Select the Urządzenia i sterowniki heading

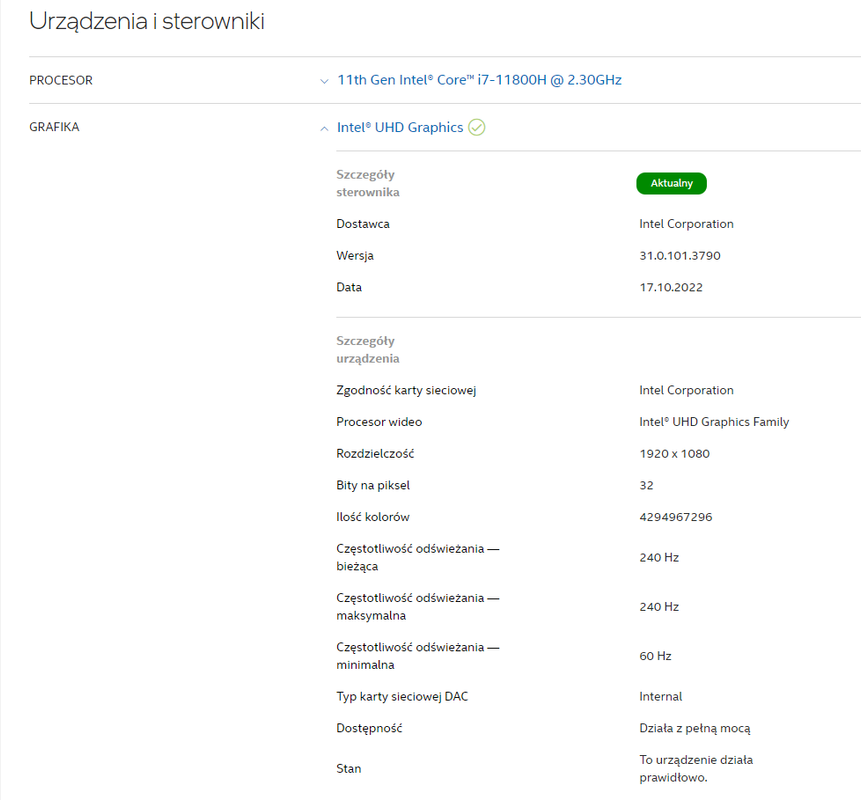[x=147, y=21]
